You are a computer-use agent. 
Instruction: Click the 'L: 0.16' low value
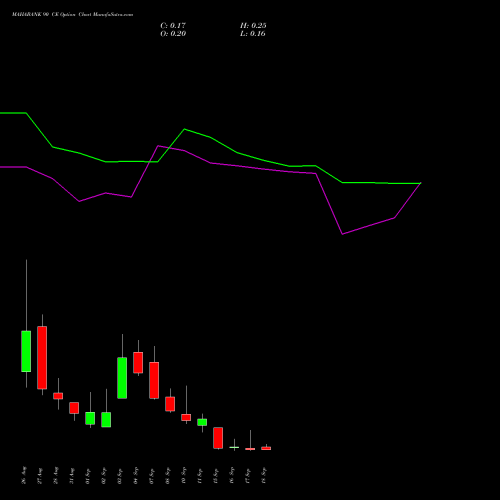(x=253, y=34)
